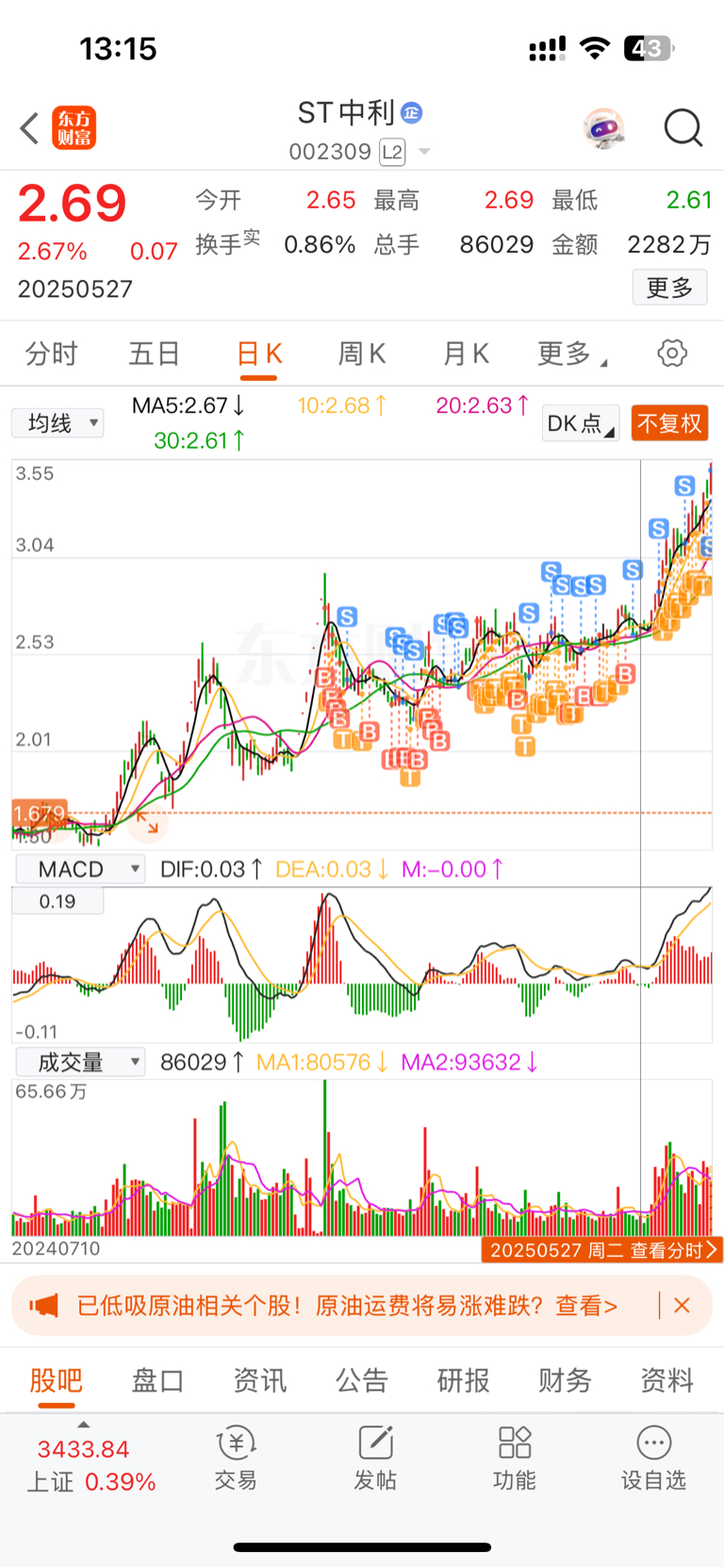The width and height of the screenshot is (724, 1568).
Task: Show more quote details with 更多 button
Action: 669,288
